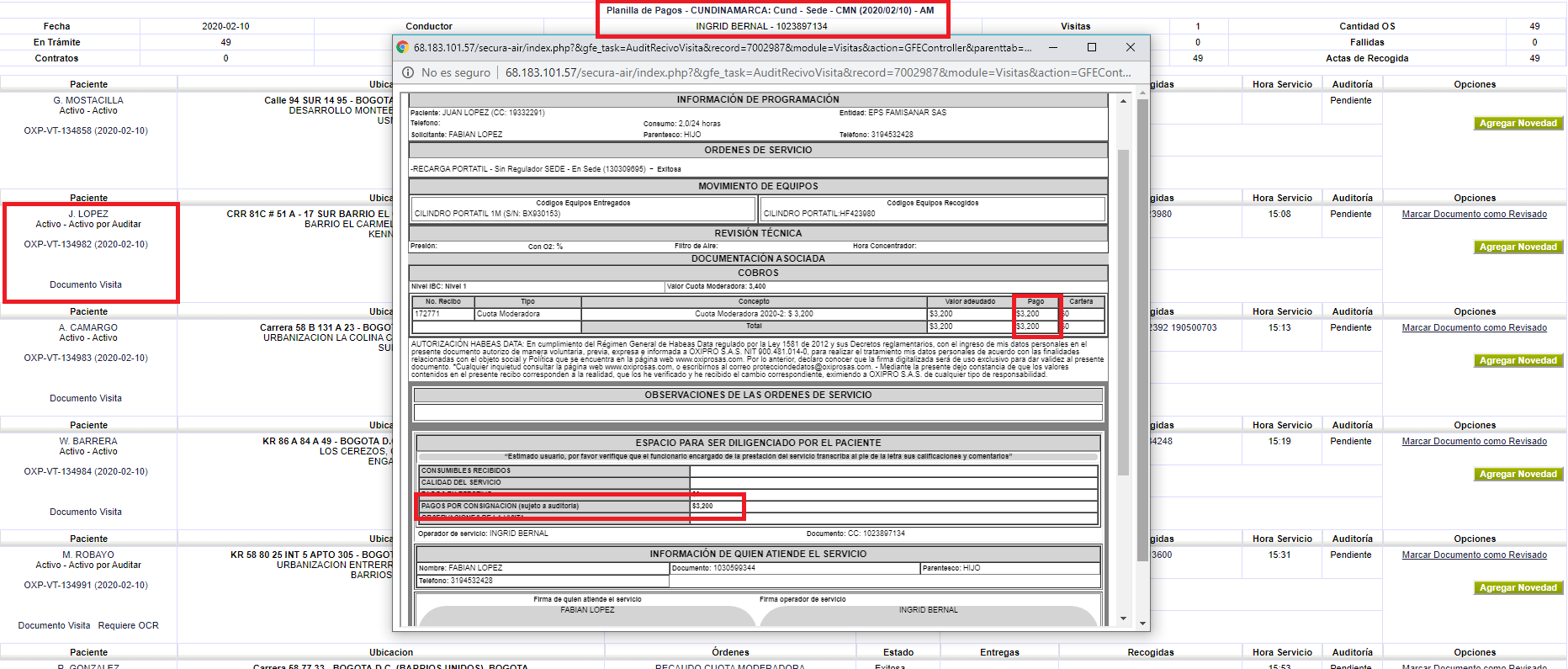Open Documento Visita for A. CAMARGO
The image size is (1568, 669).
[x=86, y=399]
